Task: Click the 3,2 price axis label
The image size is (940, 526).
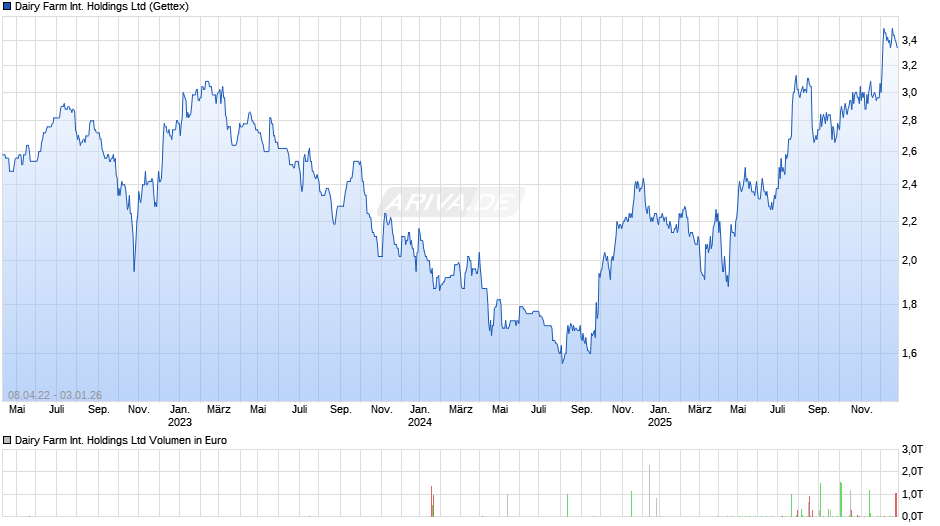Action: [x=909, y=65]
